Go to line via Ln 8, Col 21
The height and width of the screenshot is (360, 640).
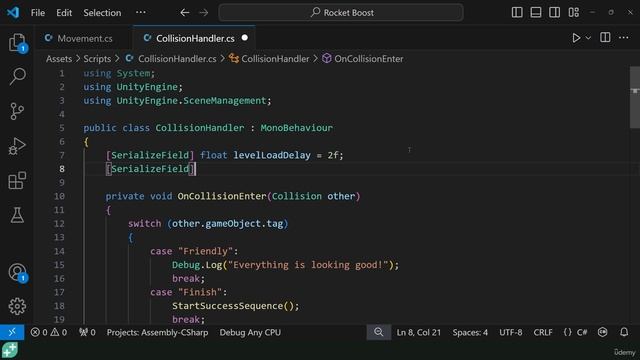tap(419, 332)
